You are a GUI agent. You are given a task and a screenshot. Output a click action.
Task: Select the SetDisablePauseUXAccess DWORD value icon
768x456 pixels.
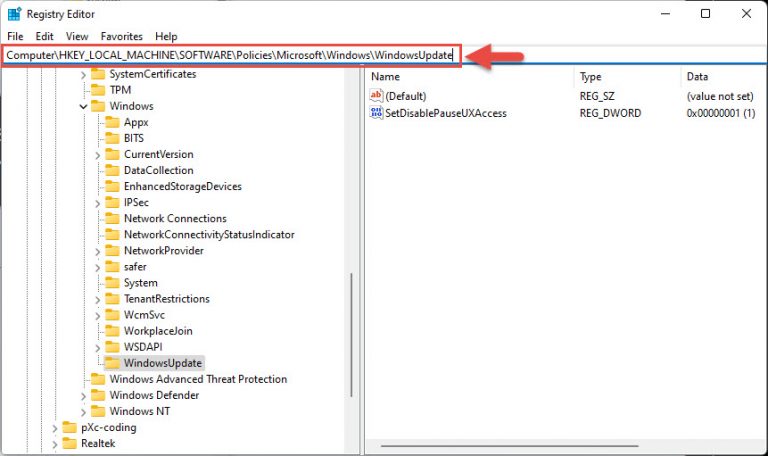(377, 113)
